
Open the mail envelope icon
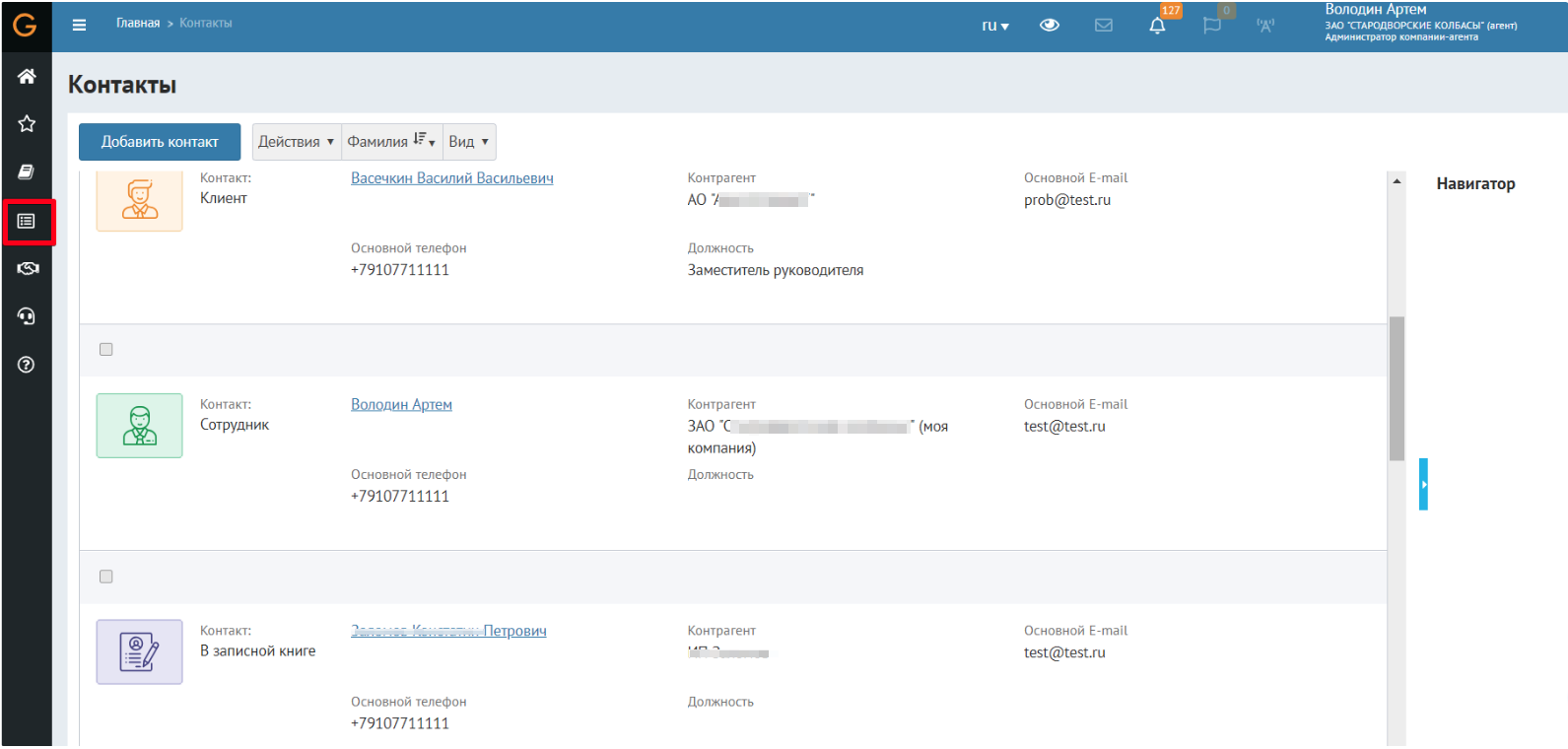[1104, 25]
